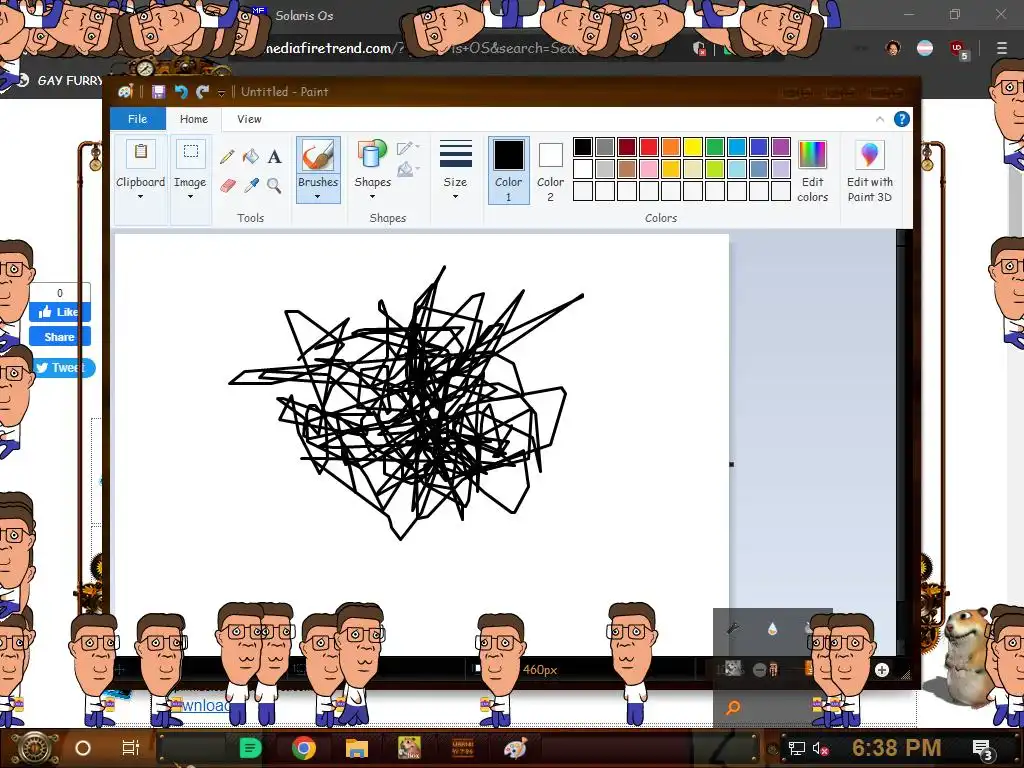
Task: Open Task View on the taskbar
Action: (131, 748)
